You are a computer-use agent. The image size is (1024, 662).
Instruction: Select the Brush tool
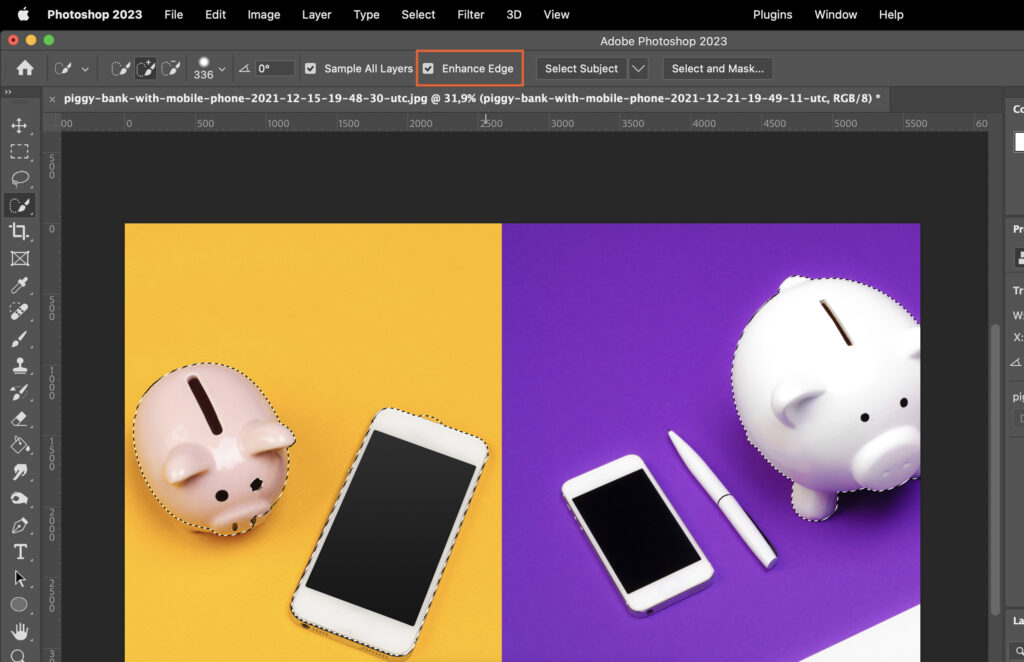[21, 339]
